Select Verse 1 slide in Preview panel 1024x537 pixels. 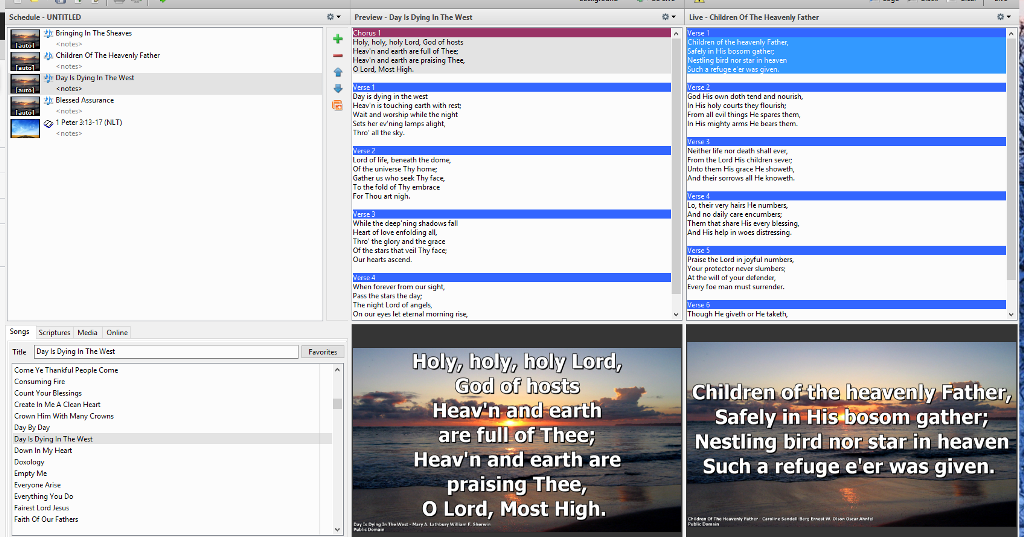tap(511, 110)
